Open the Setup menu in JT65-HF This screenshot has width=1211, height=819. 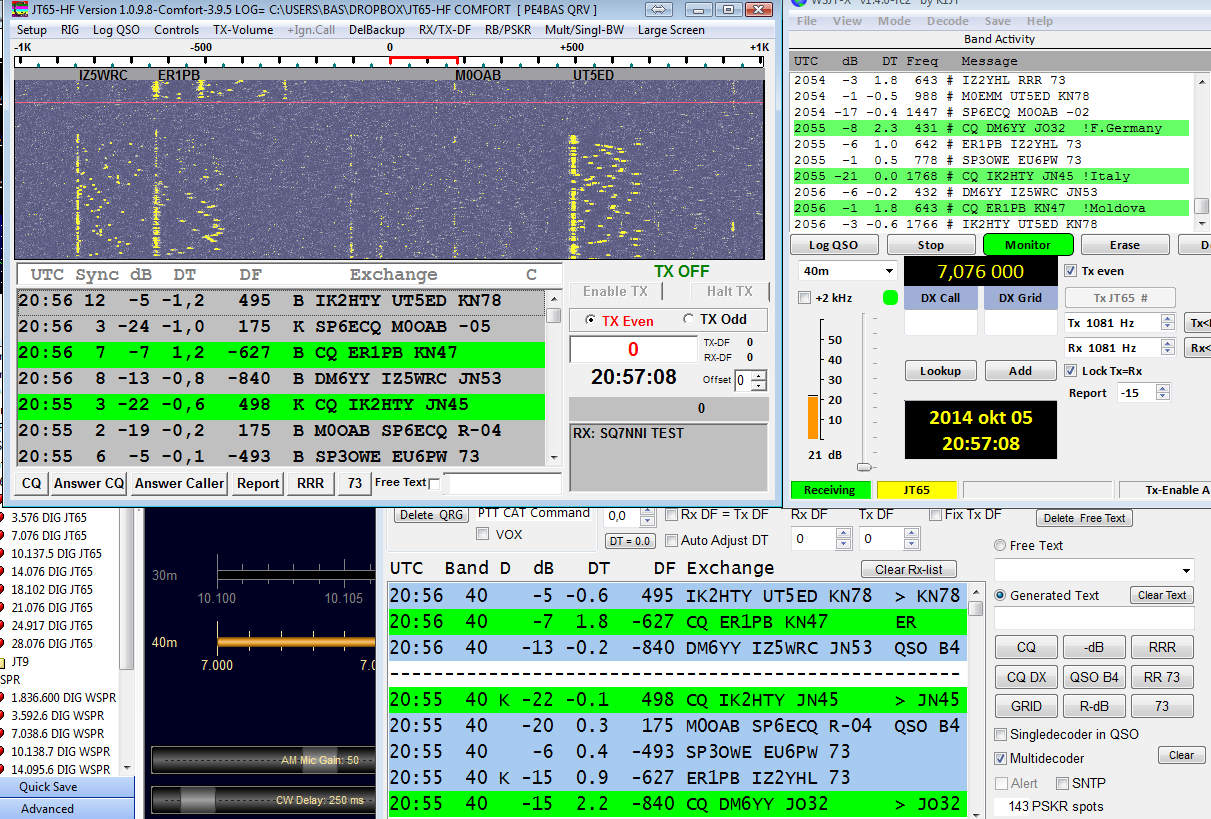pos(30,30)
